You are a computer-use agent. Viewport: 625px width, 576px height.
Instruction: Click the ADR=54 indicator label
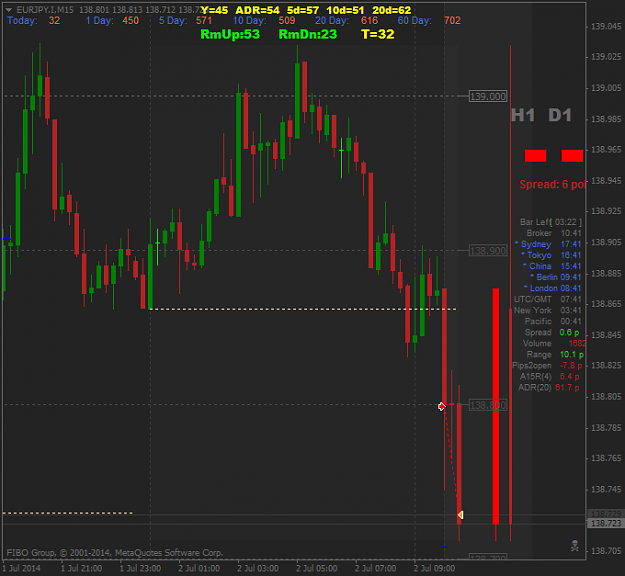pos(257,10)
